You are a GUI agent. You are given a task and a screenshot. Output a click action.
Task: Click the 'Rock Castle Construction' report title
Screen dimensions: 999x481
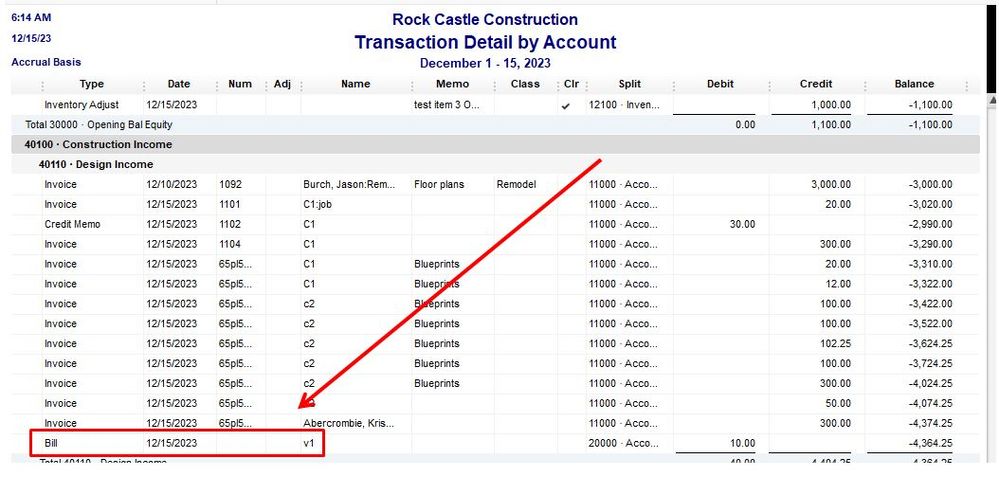pos(485,20)
